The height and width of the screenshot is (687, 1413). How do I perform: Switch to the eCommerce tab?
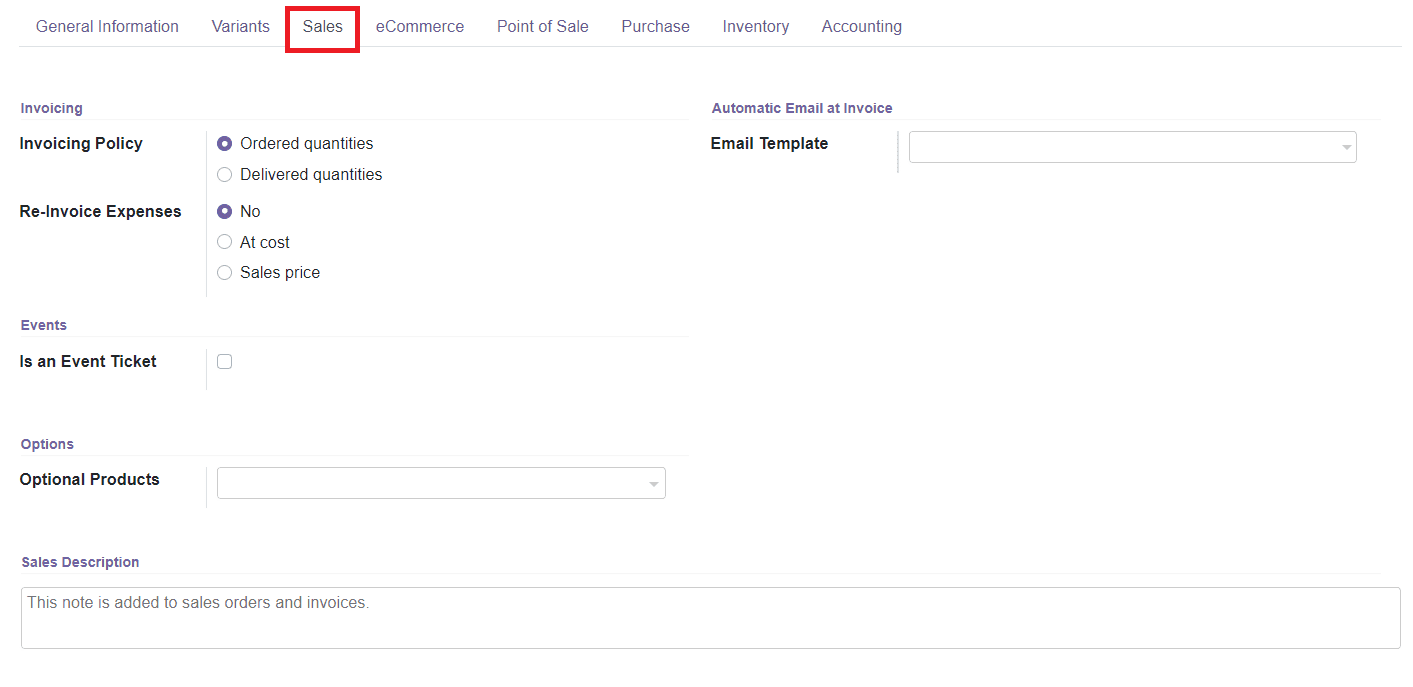coord(419,26)
